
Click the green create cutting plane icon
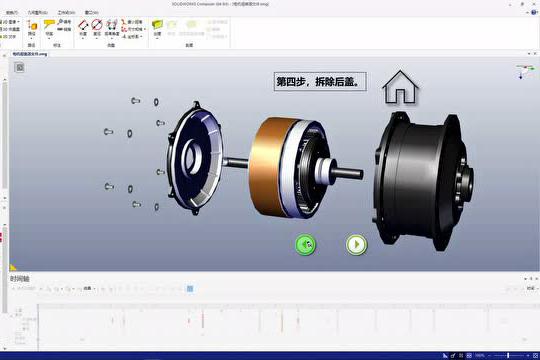157,28
